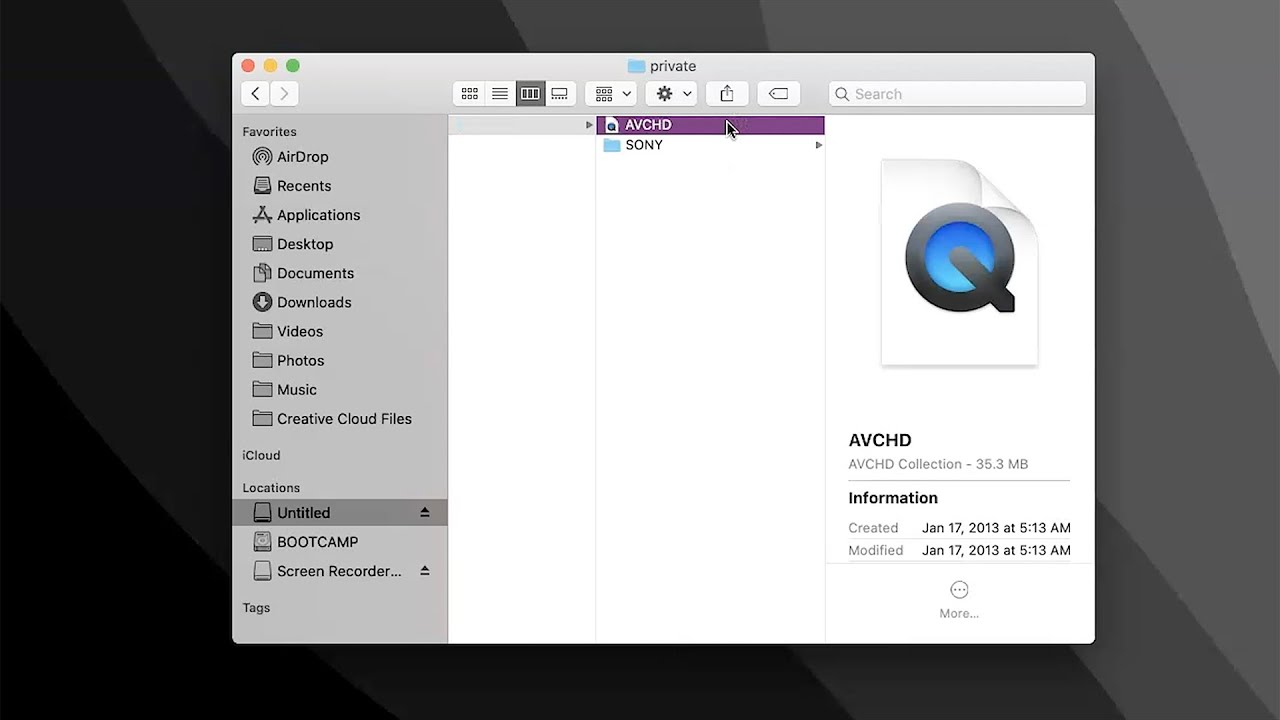The image size is (1280, 720).
Task: Click the Tags section header
Action: coord(256,608)
